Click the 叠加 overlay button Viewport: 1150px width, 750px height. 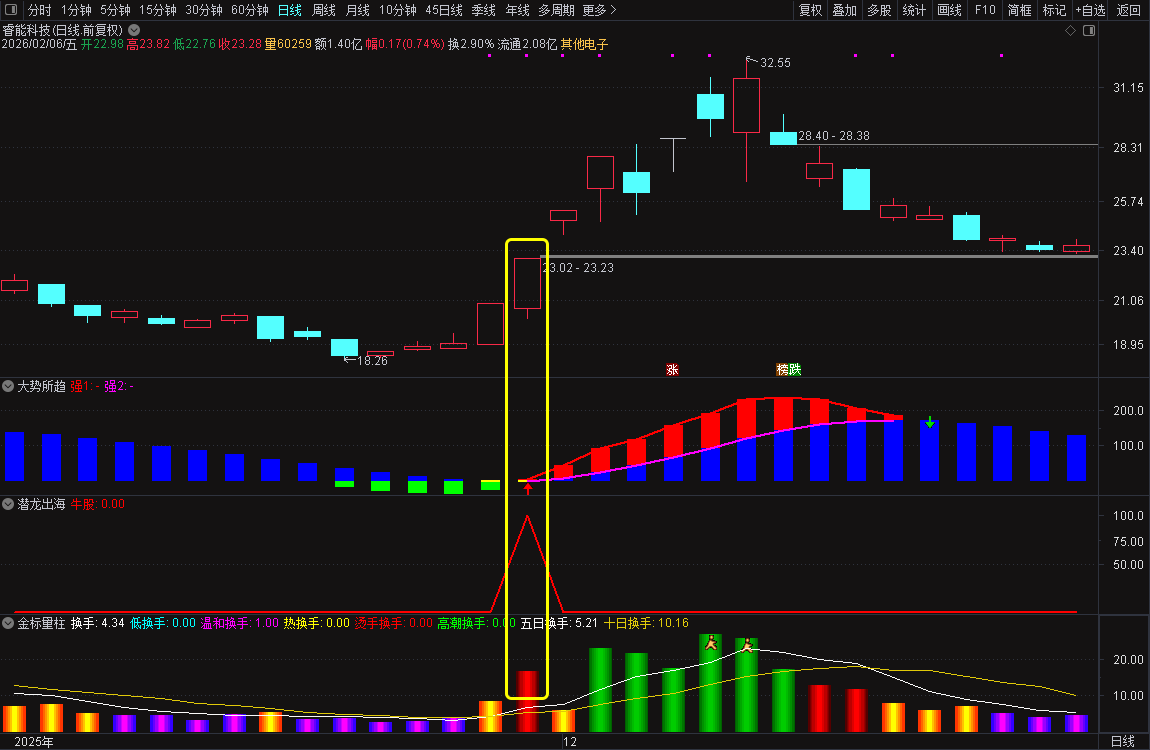(844, 10)
